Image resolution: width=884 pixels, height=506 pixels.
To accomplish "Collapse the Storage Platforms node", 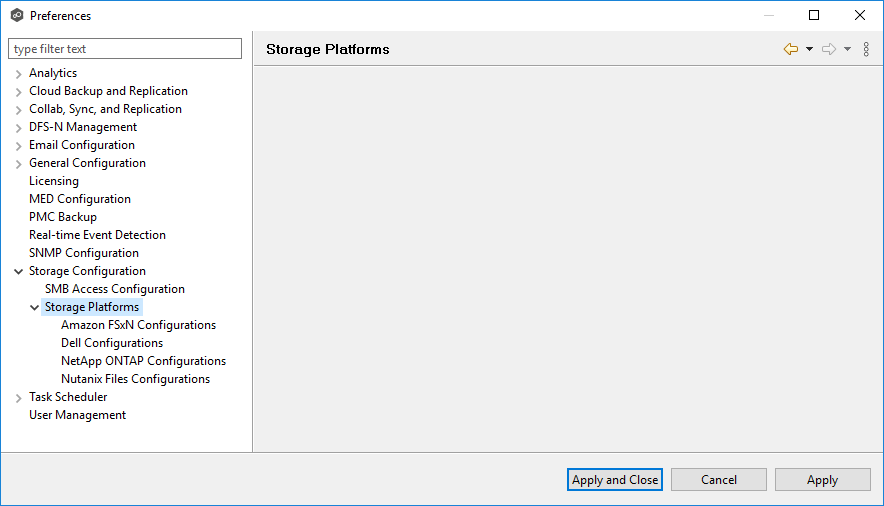I will [34, 307].
